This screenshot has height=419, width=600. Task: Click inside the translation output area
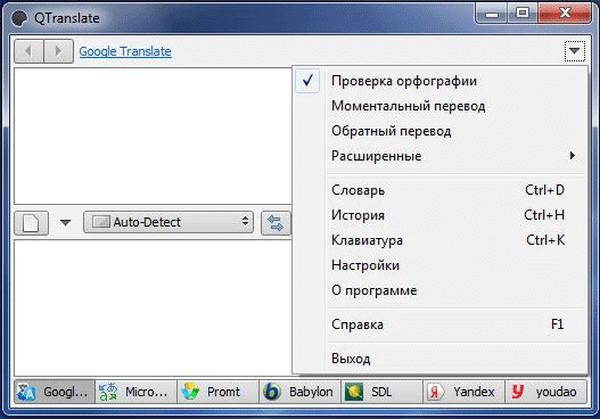pos(153,308)
